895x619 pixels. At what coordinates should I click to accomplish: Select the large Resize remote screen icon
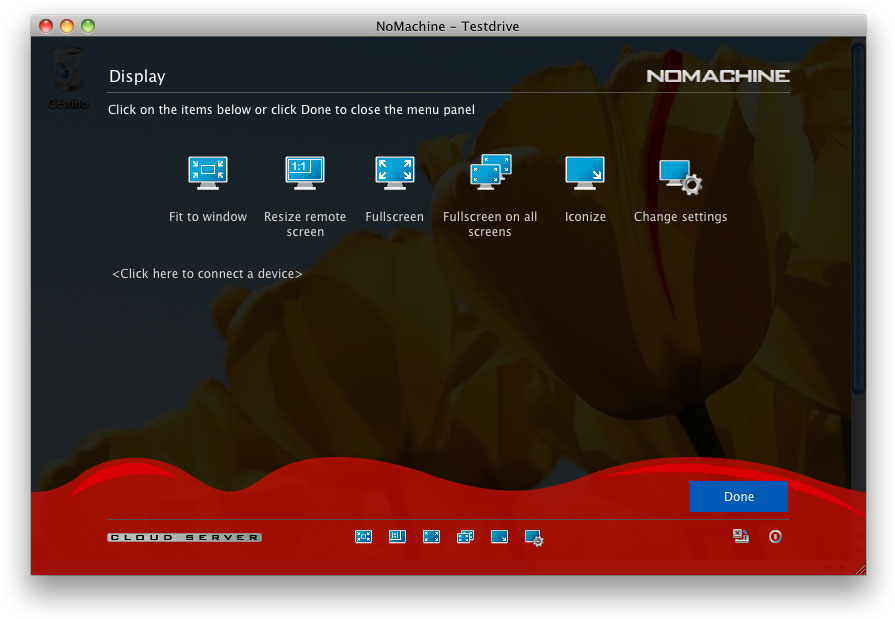coord(305,172)
